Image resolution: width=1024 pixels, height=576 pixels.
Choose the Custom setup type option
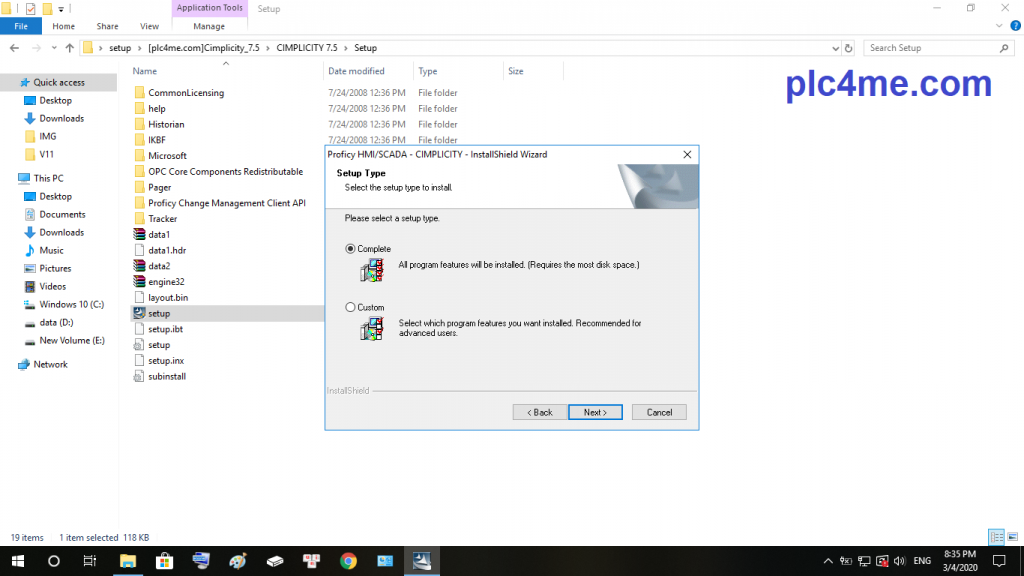coord(350,308)
